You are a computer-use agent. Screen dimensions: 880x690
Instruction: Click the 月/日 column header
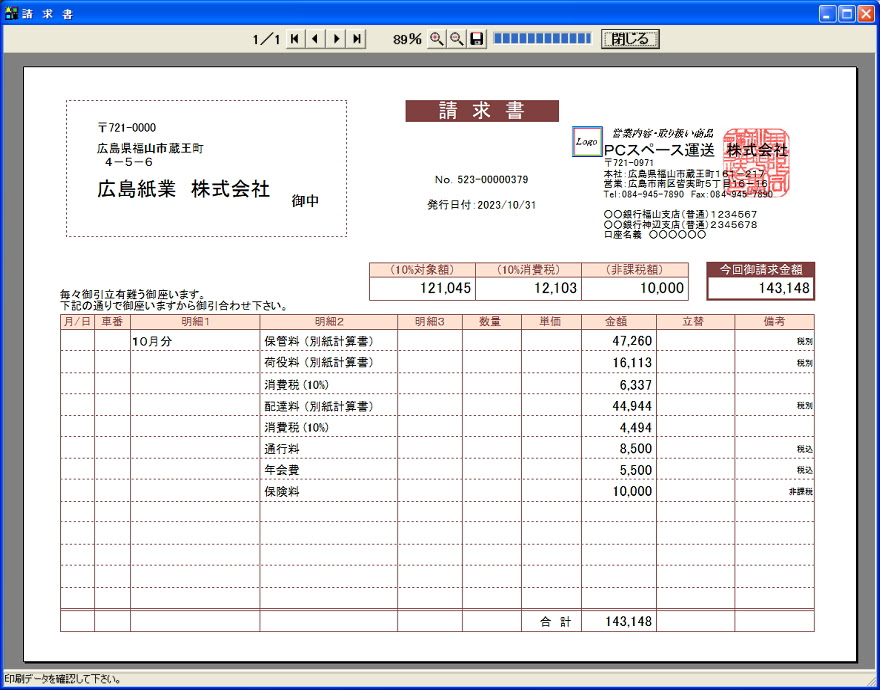[77, 322]
